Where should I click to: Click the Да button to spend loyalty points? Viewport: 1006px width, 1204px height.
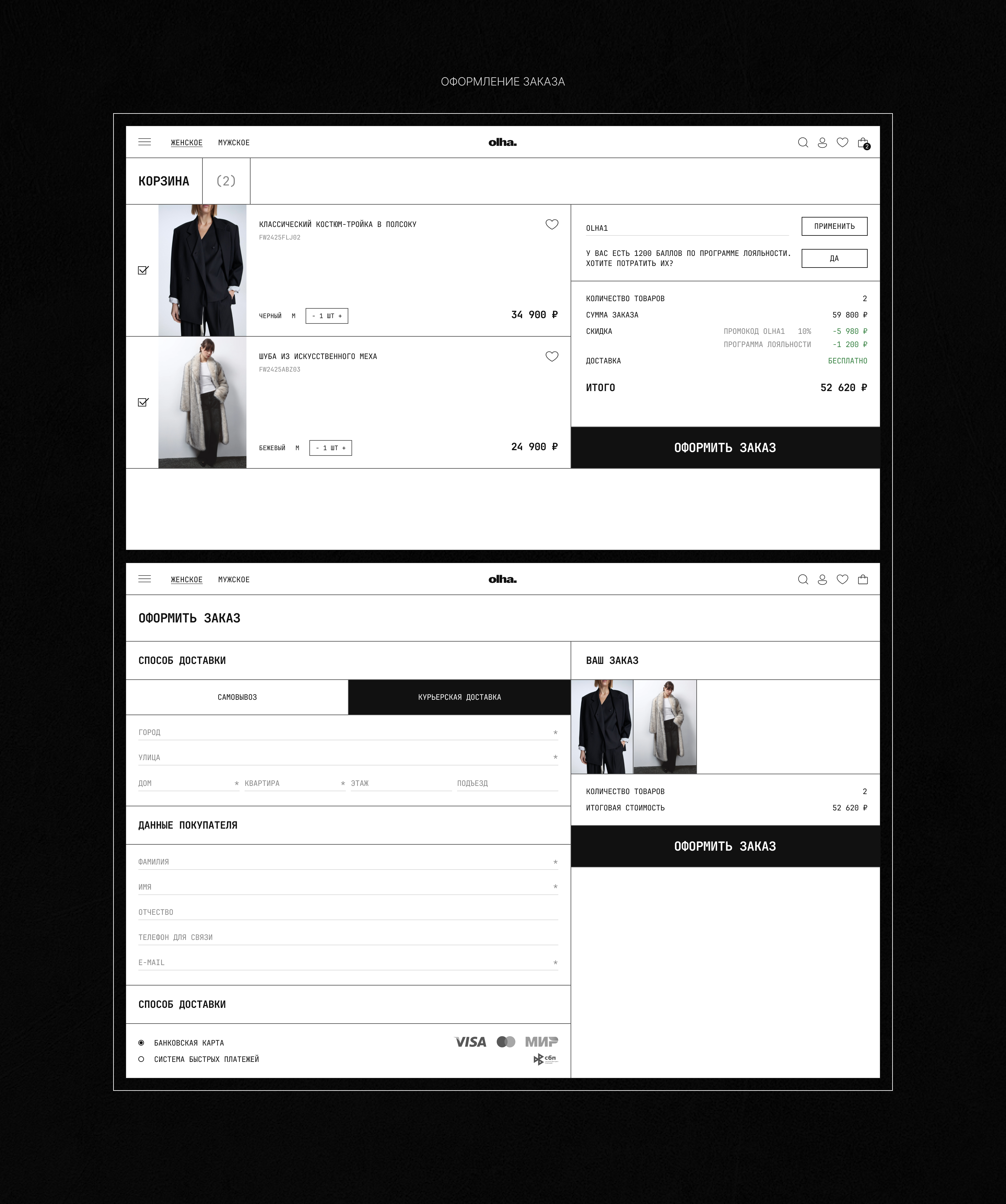pos(834,259)
